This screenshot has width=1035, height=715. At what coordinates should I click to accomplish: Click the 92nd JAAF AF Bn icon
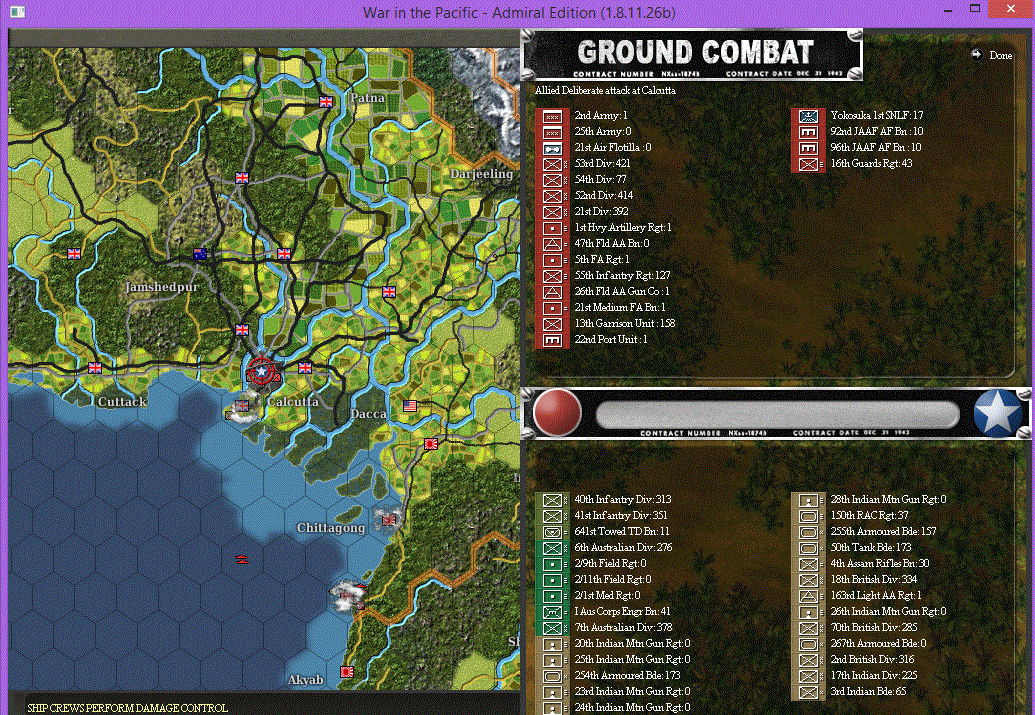(x=808, y=132)
